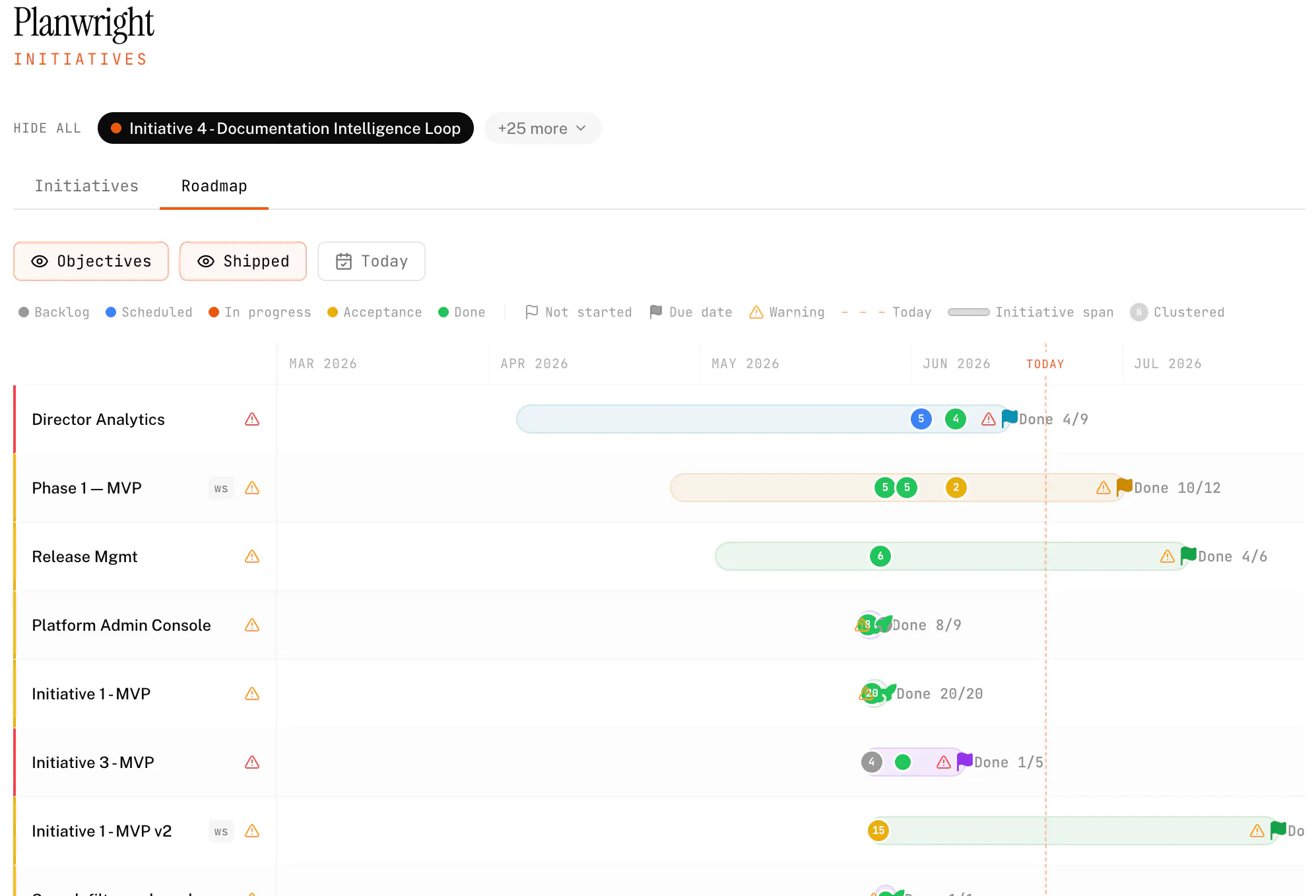Switch to the Initiatives tab
1316x896 pixels.
[86, 186]
